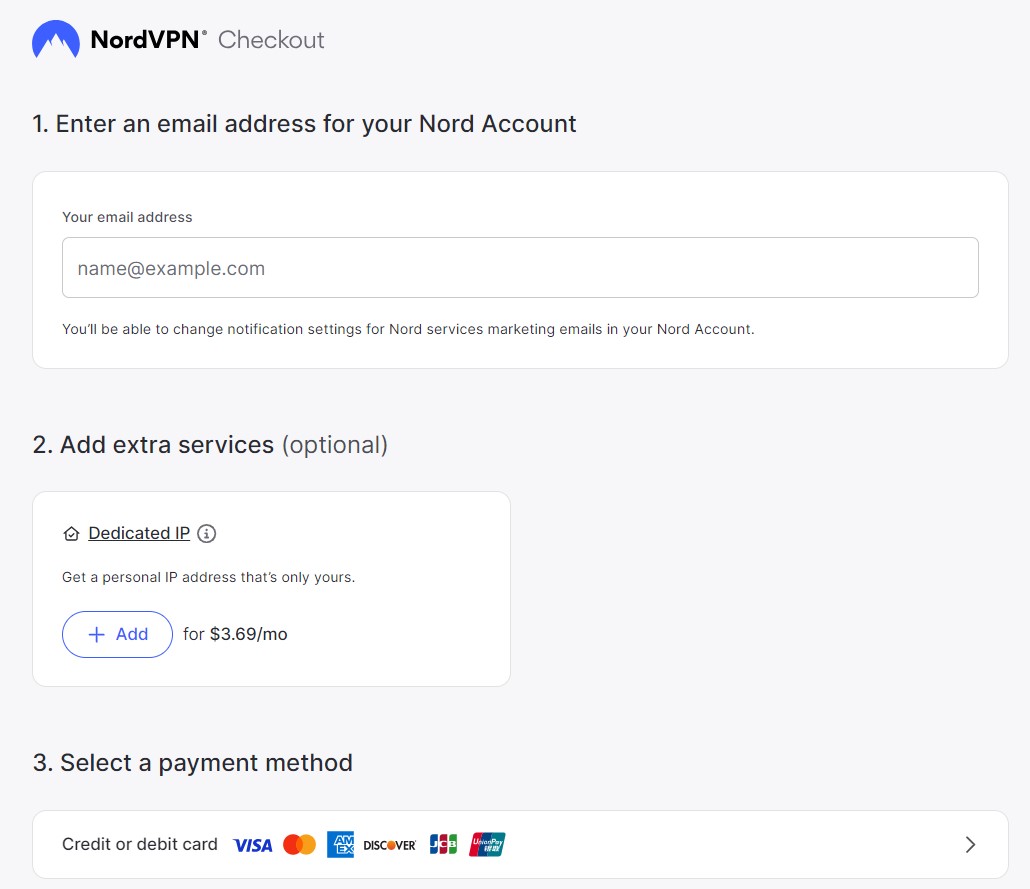
Task: Click the 'for $3.69/mo' price text
Action: [x=234, y=634]
